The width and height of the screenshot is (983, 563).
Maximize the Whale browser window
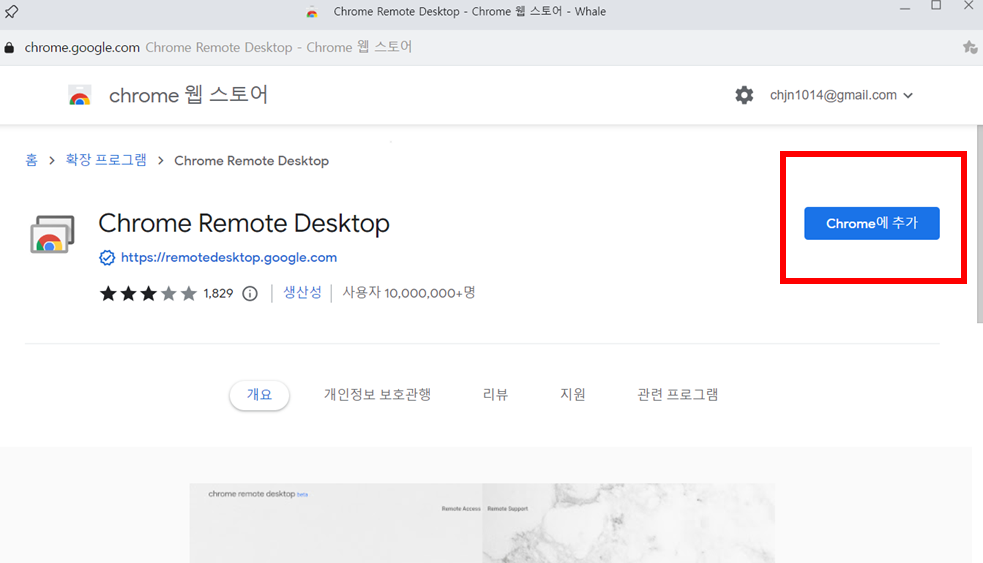pos(936,6)
